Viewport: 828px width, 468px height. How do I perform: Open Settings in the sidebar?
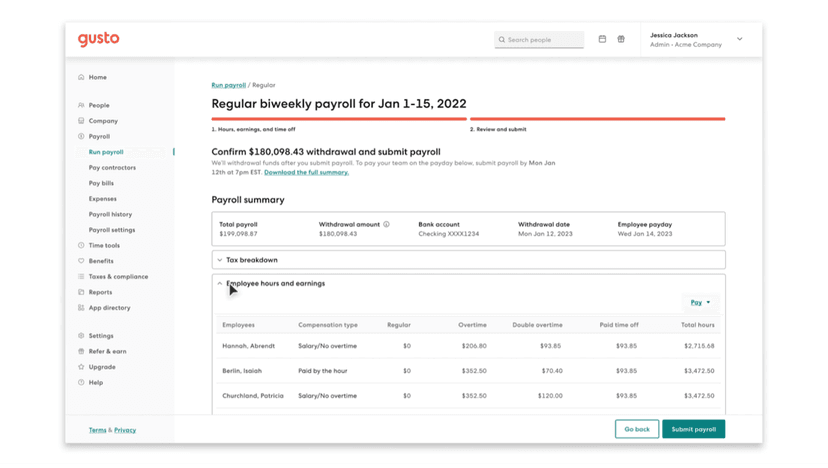[x=100, y=336]
